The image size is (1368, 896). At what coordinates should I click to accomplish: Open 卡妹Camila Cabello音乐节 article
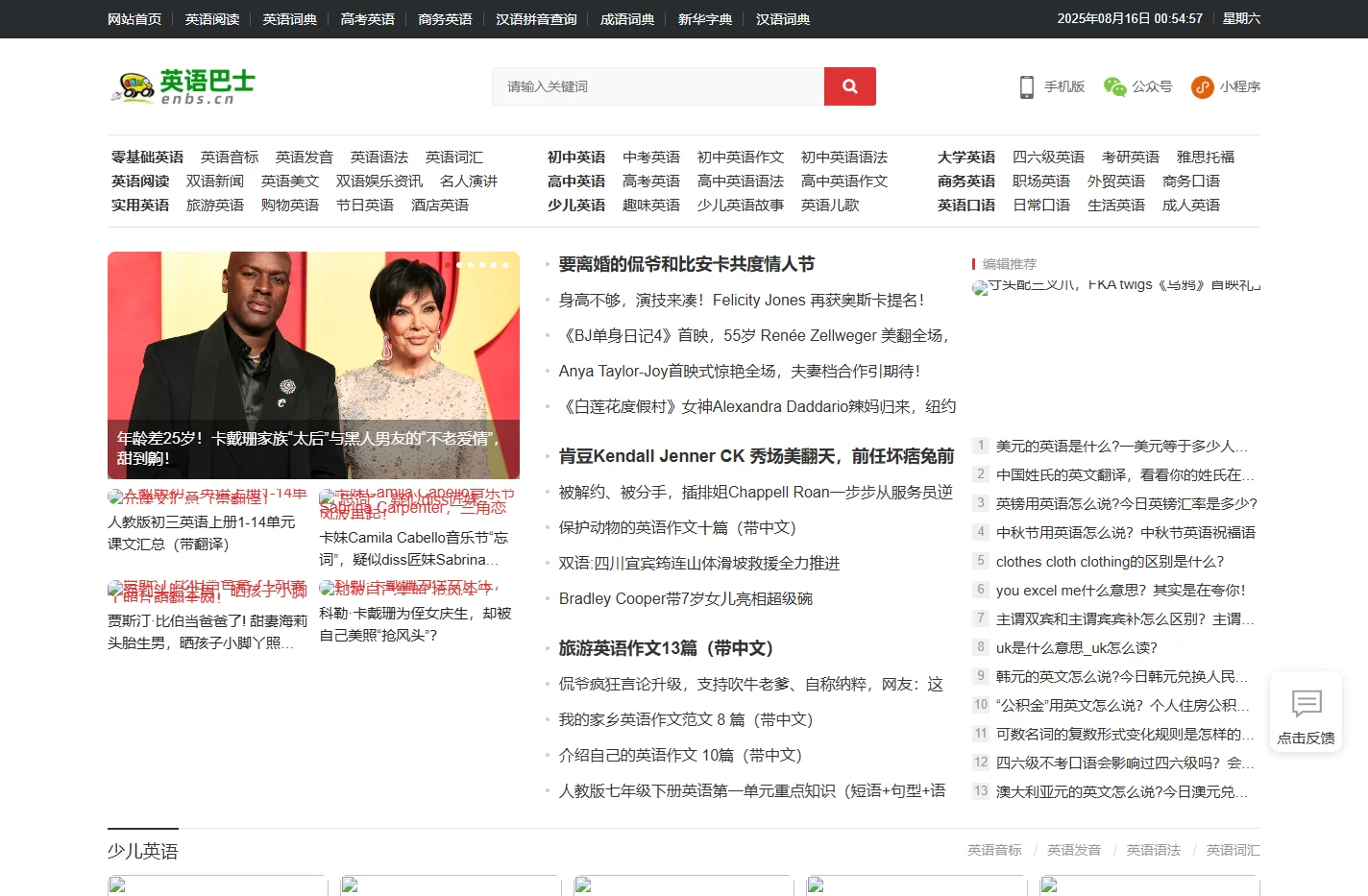click(415, 548)
